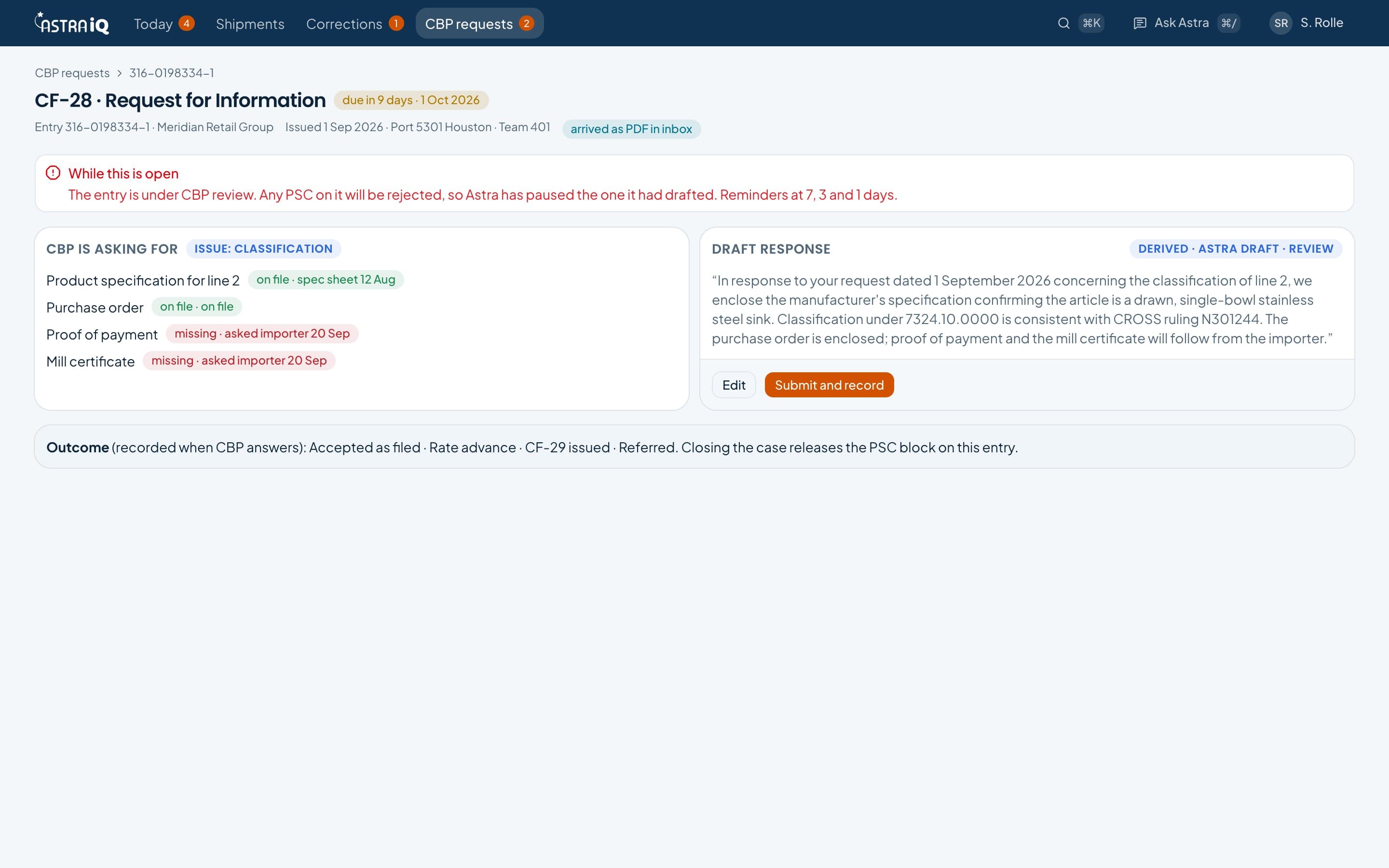Viewport: 1389px width, 868px height.
Task: Click the Outcome summary line
Action: 532,447
